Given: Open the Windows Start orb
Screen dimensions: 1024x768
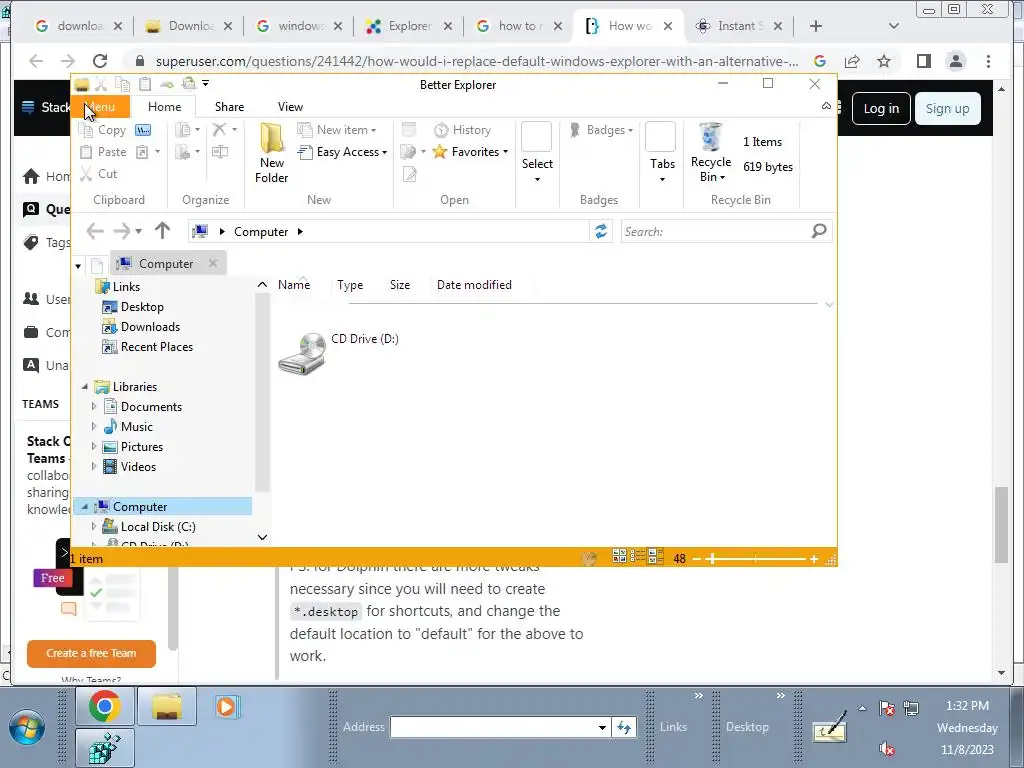Looking at the screenshot, I should (x=27, y=729).
